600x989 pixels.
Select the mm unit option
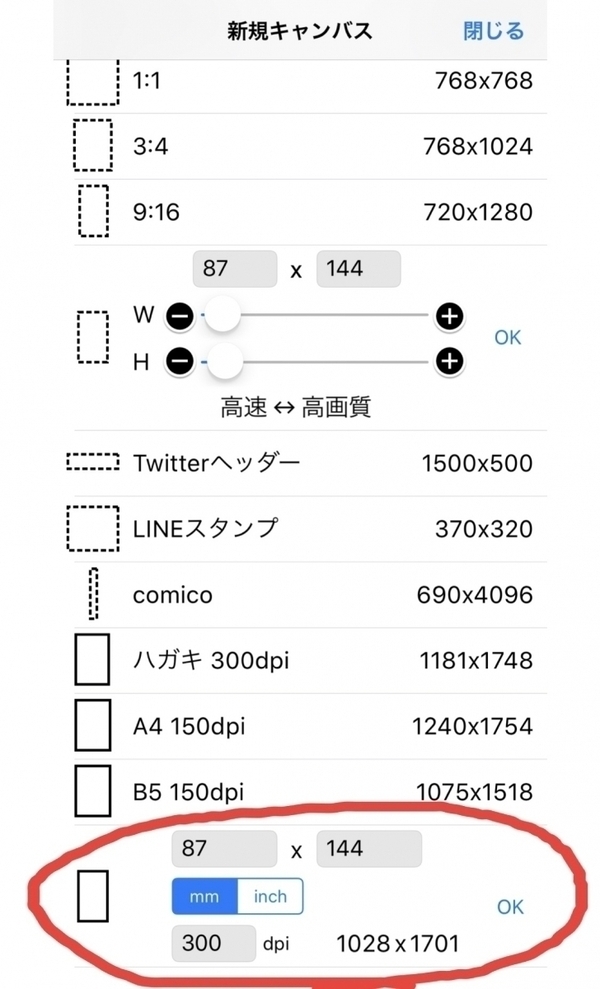(205, 897)
